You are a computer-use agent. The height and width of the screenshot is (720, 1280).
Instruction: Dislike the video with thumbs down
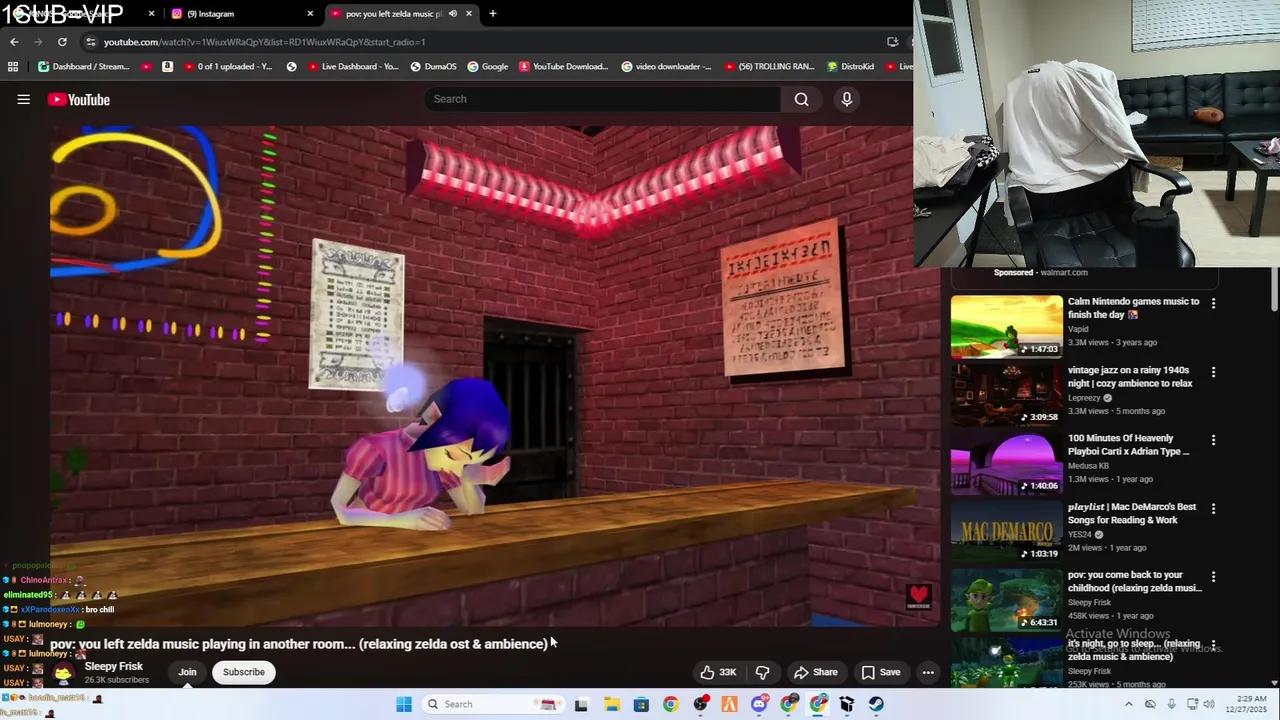point(763,672)
